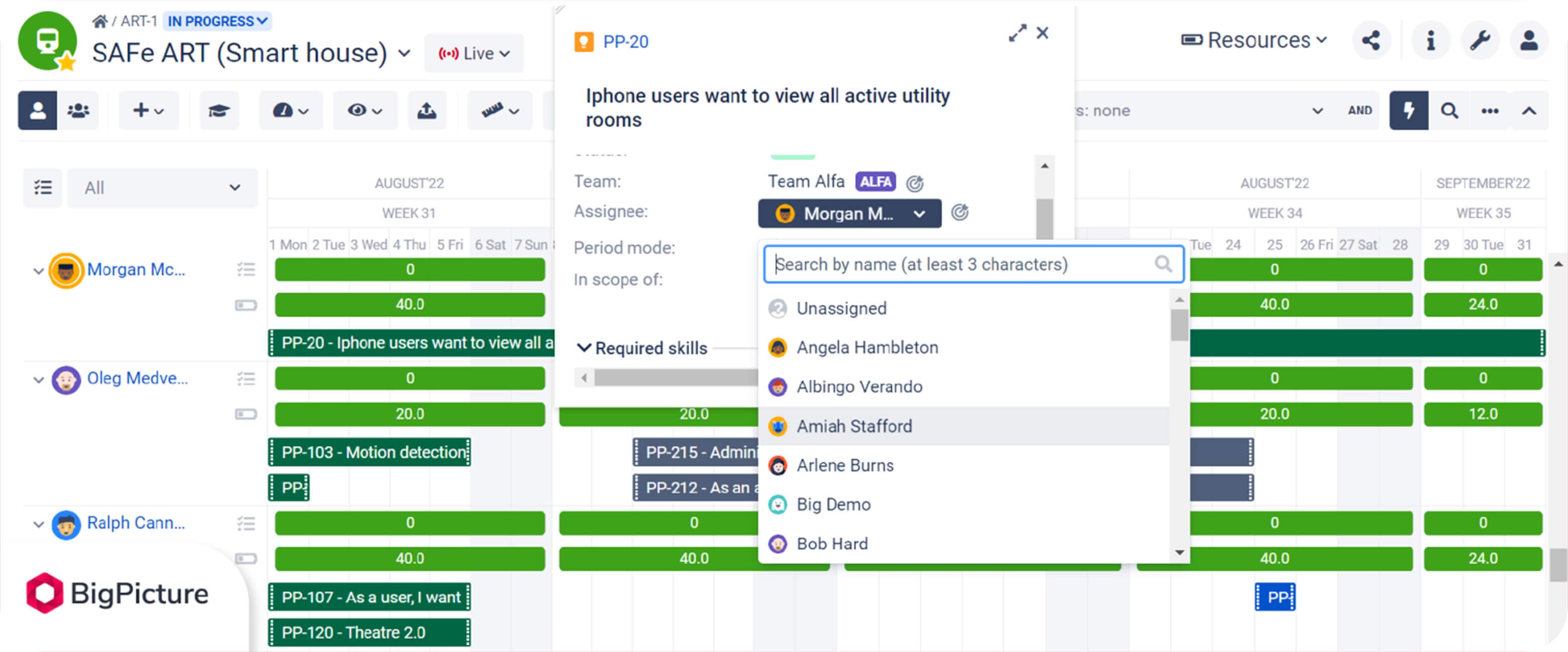Screen dimensions: 1568x652
Task: Open the filter 'none' dropdown
Action: pyautogui.click(x=1199, y=111)
